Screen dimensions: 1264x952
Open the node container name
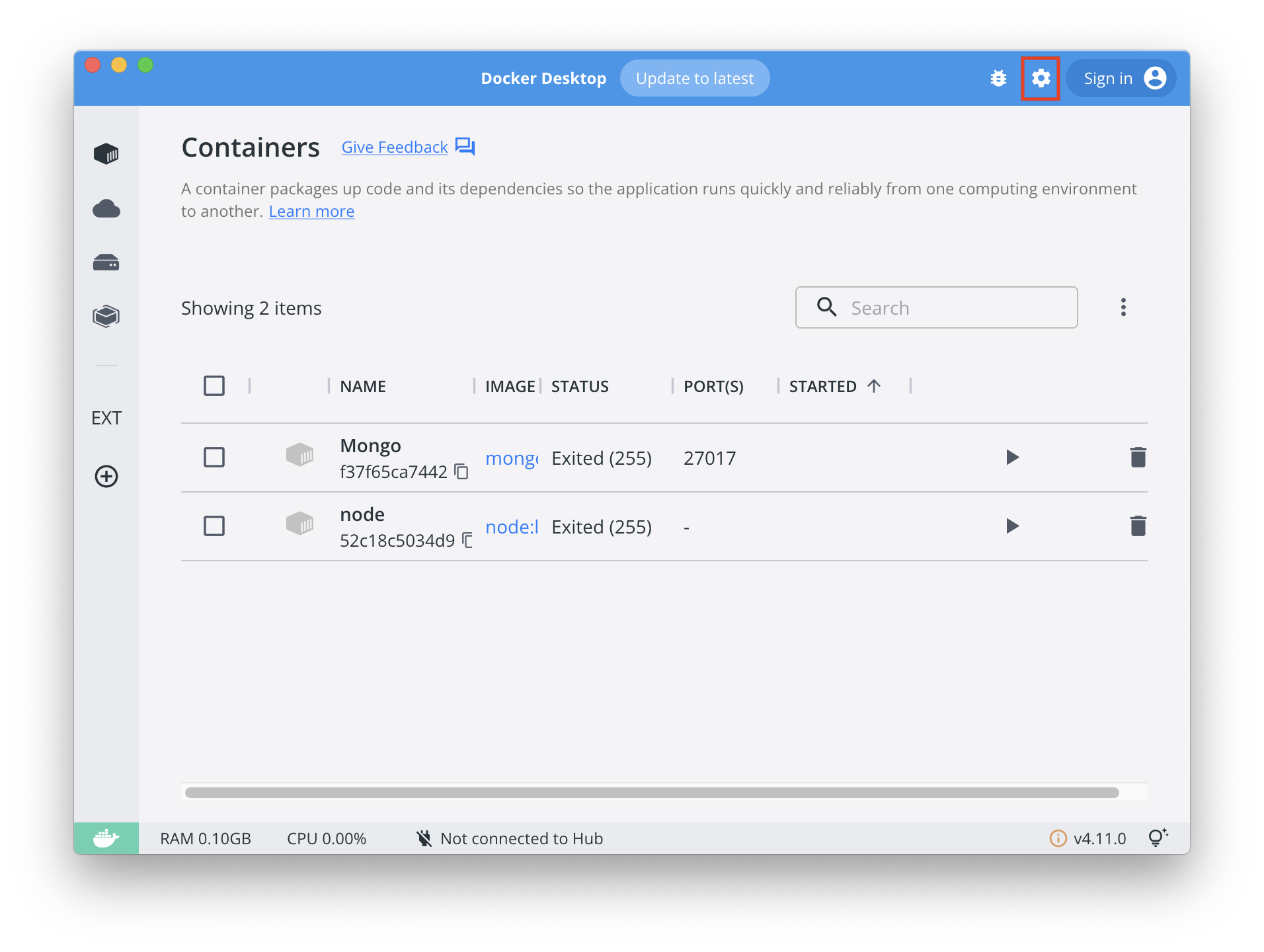pyautogui.click(x=362, y=514)
